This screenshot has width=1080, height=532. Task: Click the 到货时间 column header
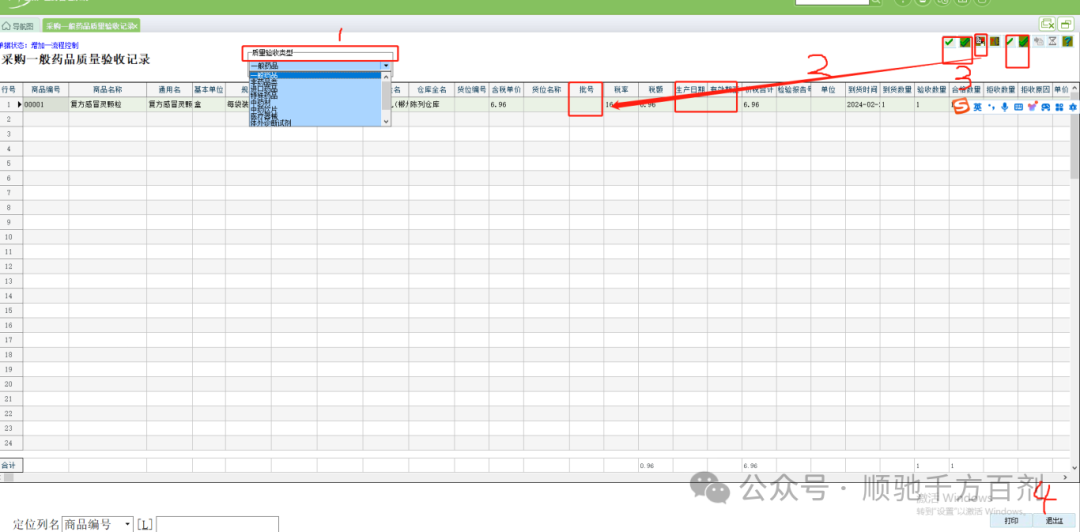862,90
